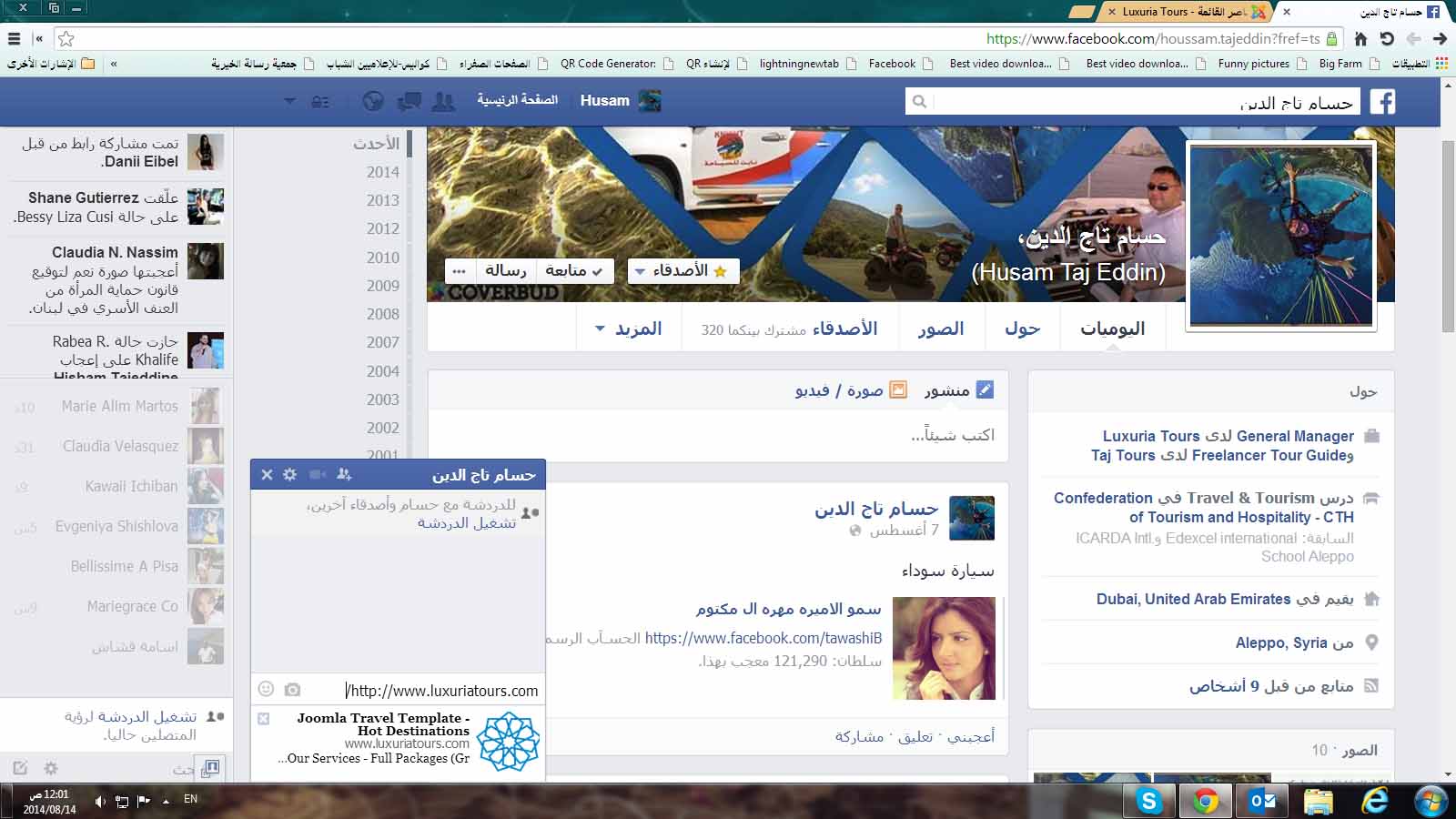The image size is (1456, 819).
Task: Click تشغيل الدردشة link inside the chat window
Action: coord(467,522)
